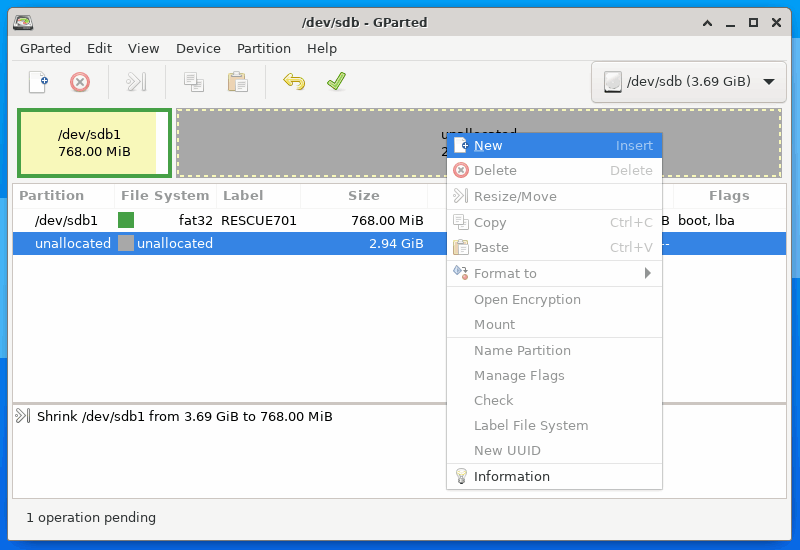Click the boot, lba flags cell
The height and width of the screenshot is (550, 800).
click(x=706, y=220)
